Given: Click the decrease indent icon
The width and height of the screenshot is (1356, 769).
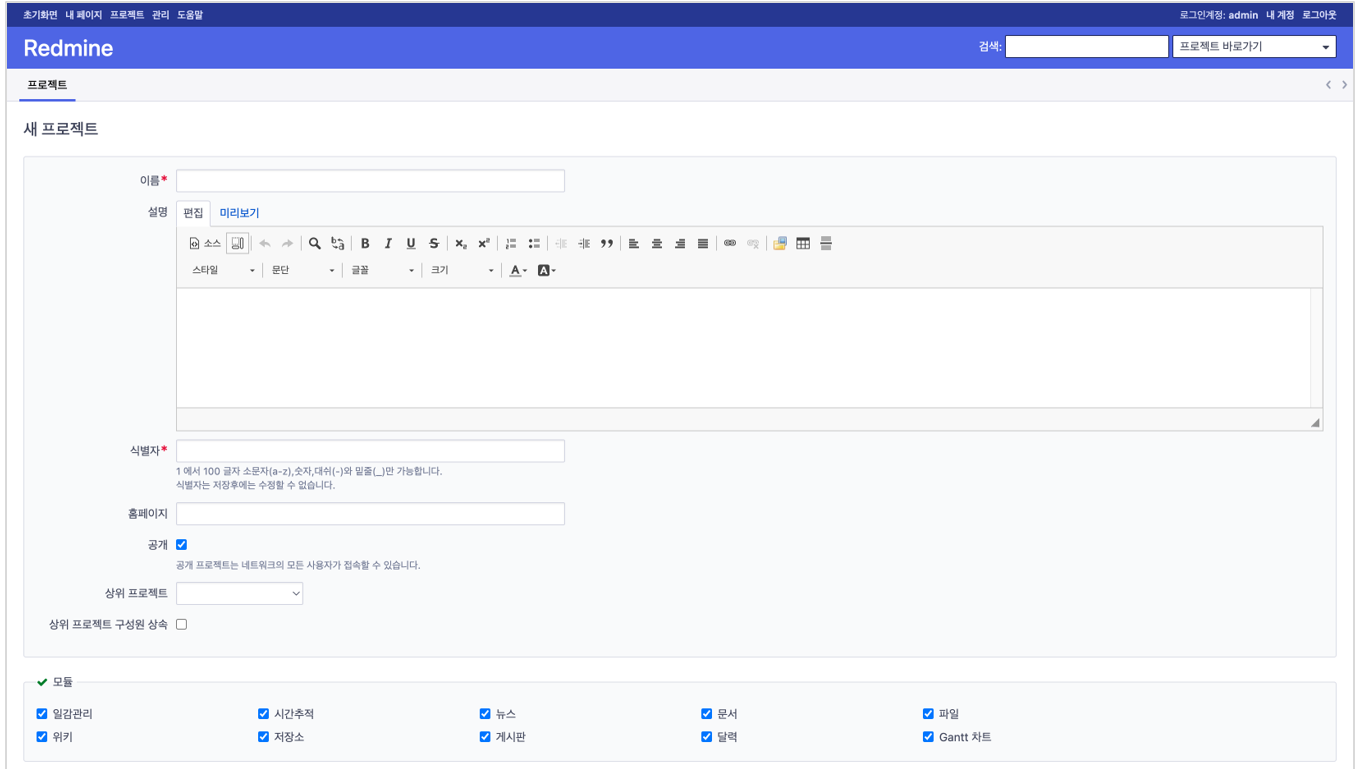Looking at the screenshot, I should coord(561,243).
